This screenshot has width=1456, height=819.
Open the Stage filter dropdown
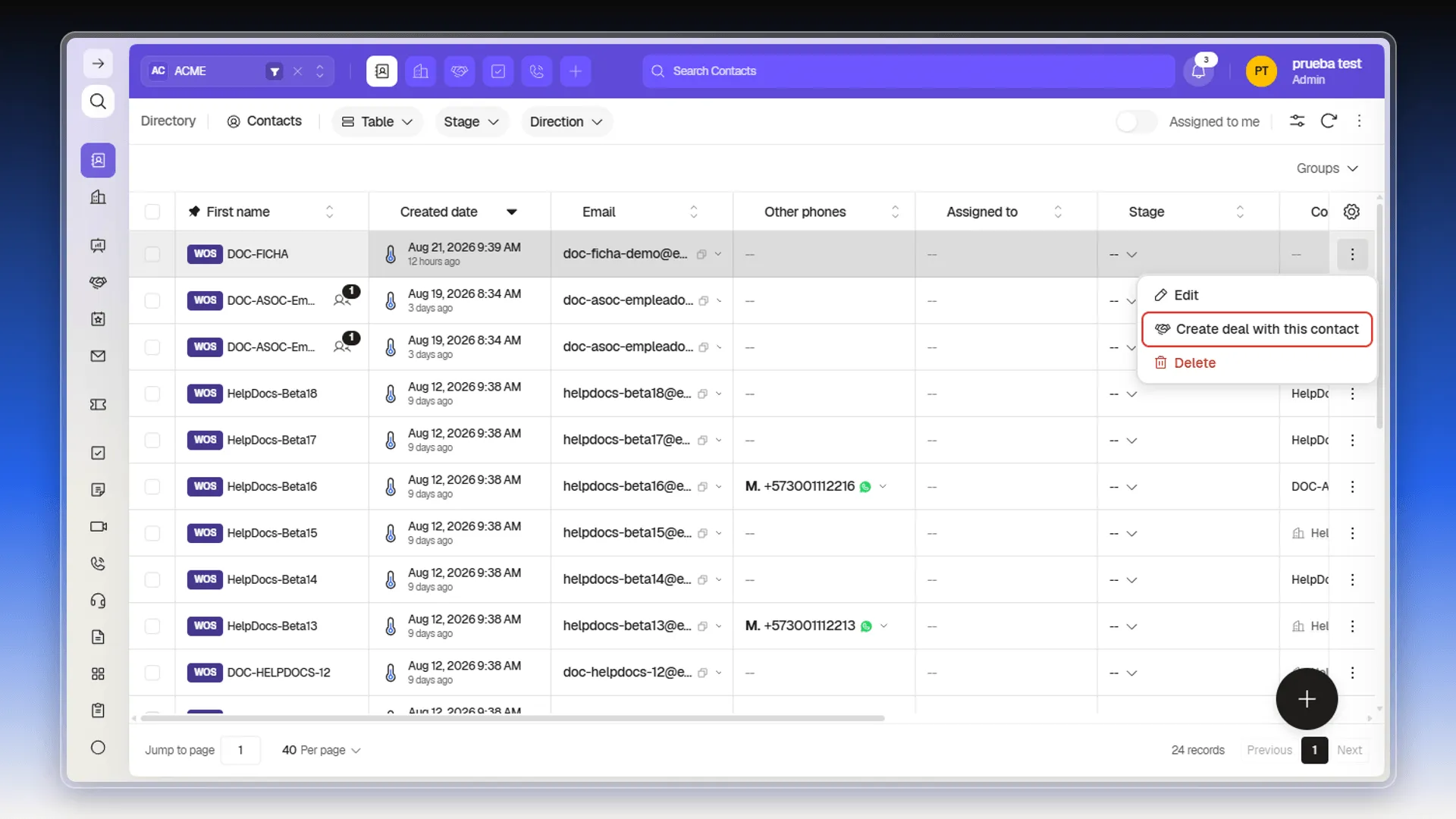pyautogui.click(x=471, y=121)
